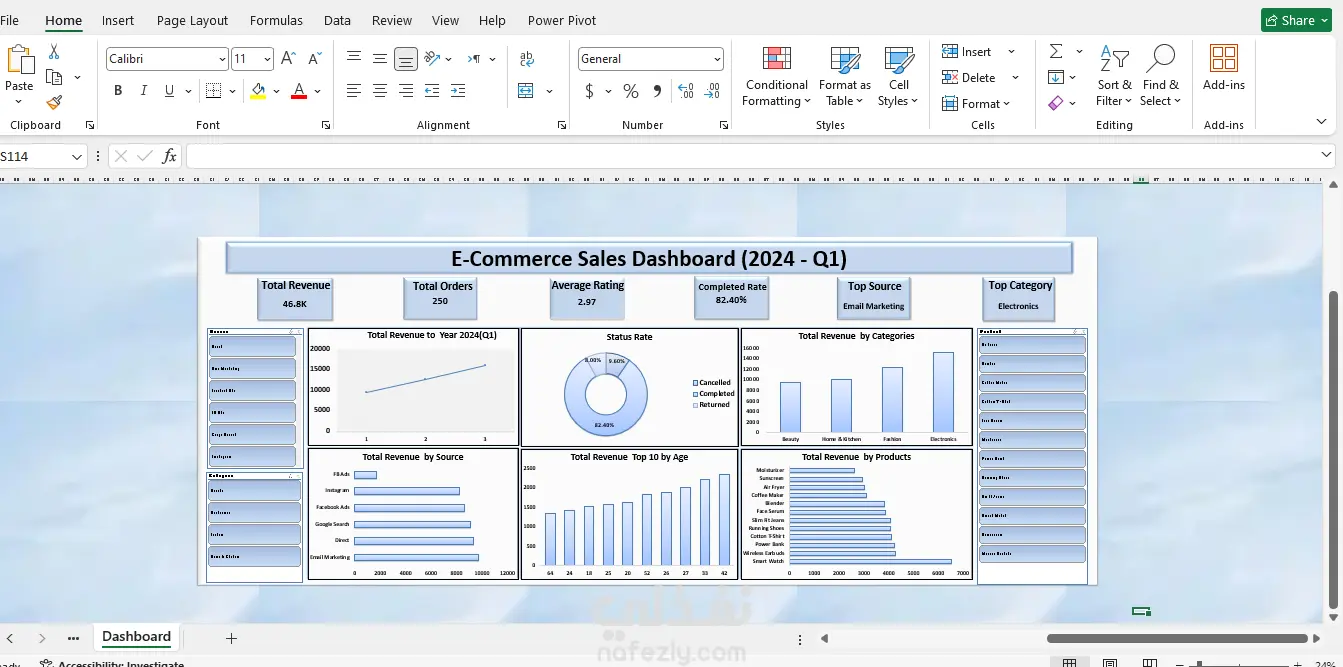
Task: Switch to the Insert tab
Action: click(x=118, y=20)
